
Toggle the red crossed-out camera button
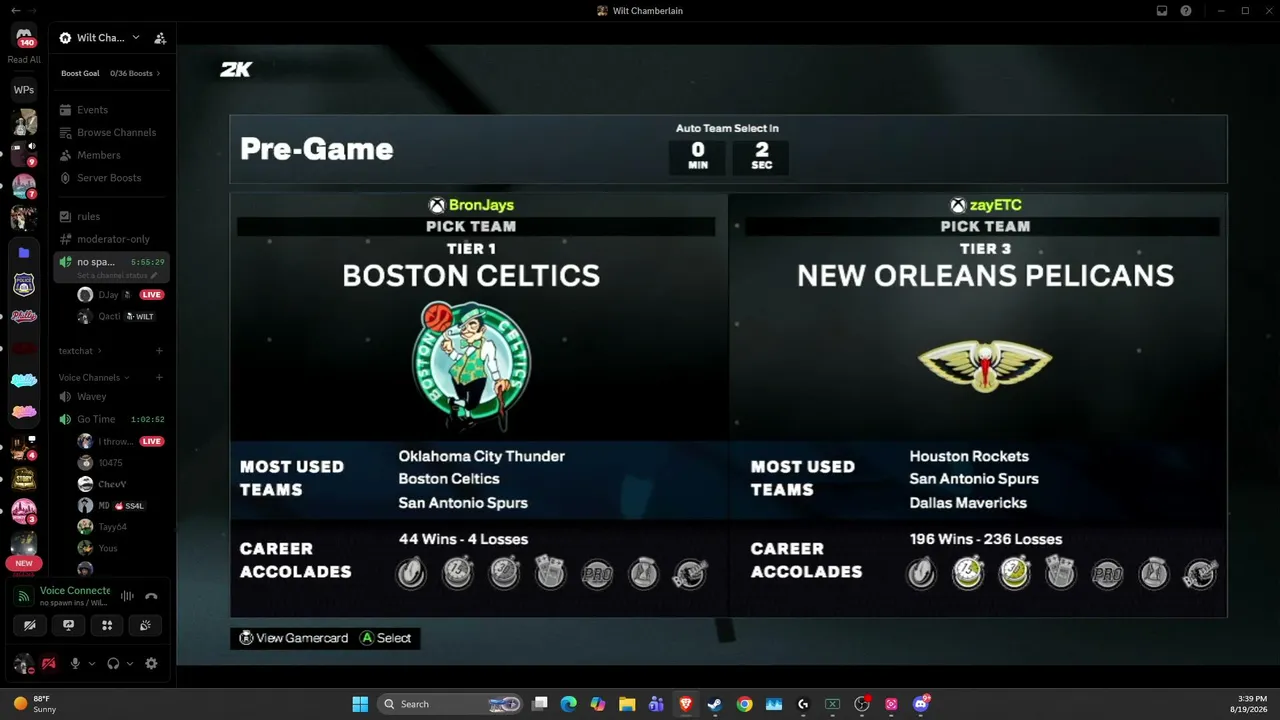(48, 663)
